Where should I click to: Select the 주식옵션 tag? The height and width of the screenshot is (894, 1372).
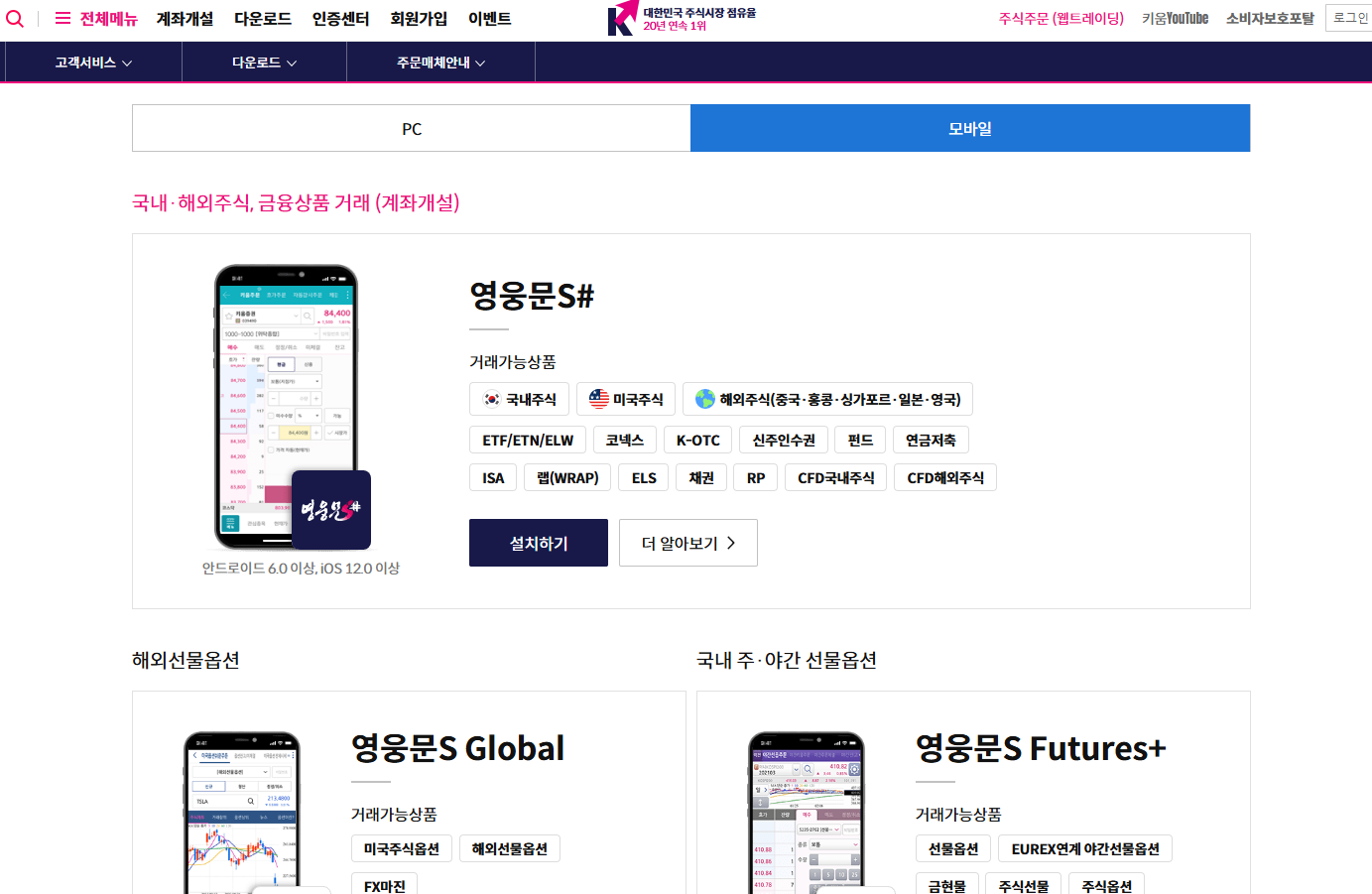click(1107, 885)
